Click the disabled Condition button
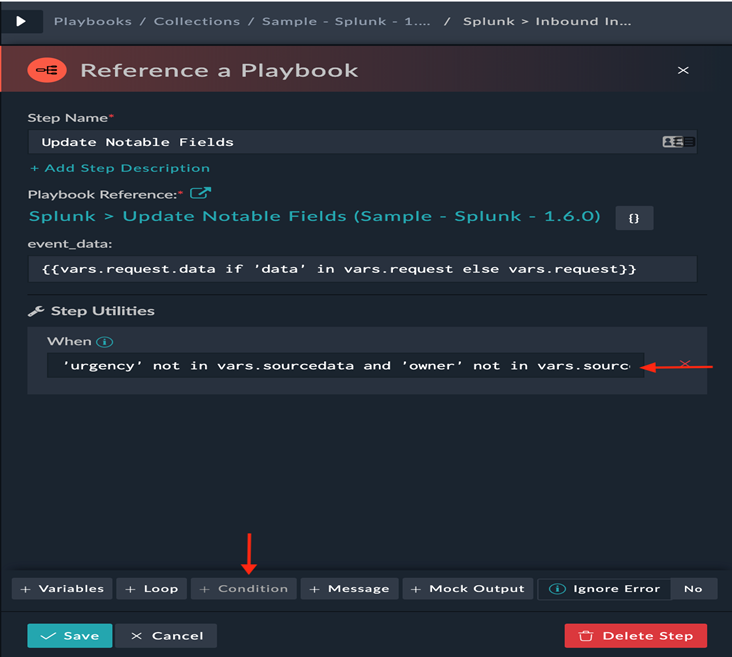The image size is (732, 657). point(243,589)
